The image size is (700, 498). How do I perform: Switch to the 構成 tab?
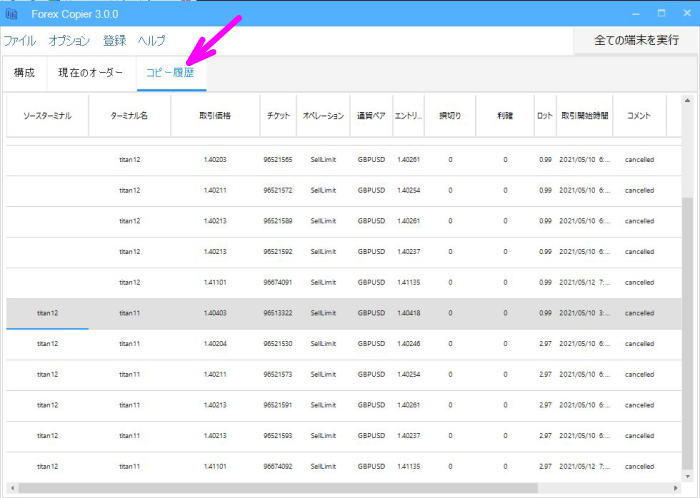(x=24, y=73)
